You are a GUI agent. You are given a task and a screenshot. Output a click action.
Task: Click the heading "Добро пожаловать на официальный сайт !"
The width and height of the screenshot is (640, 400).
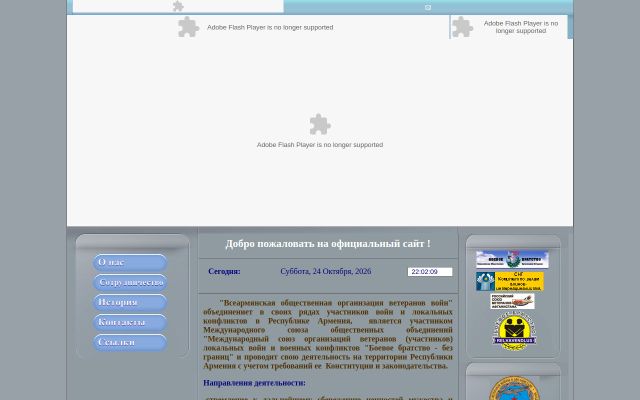pyautogui.click(x=328, y=244)
